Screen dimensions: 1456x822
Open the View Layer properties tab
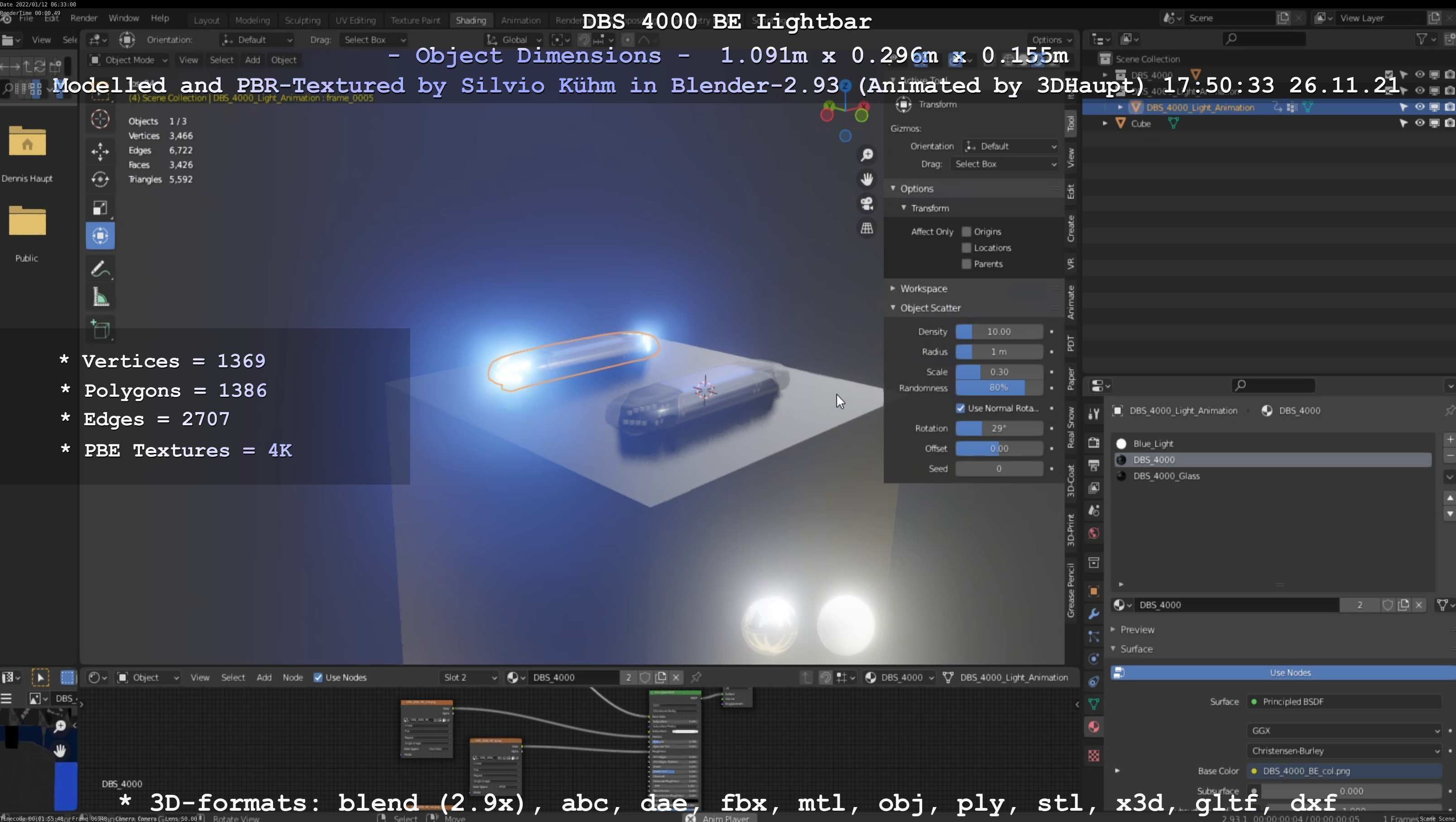1094,488
